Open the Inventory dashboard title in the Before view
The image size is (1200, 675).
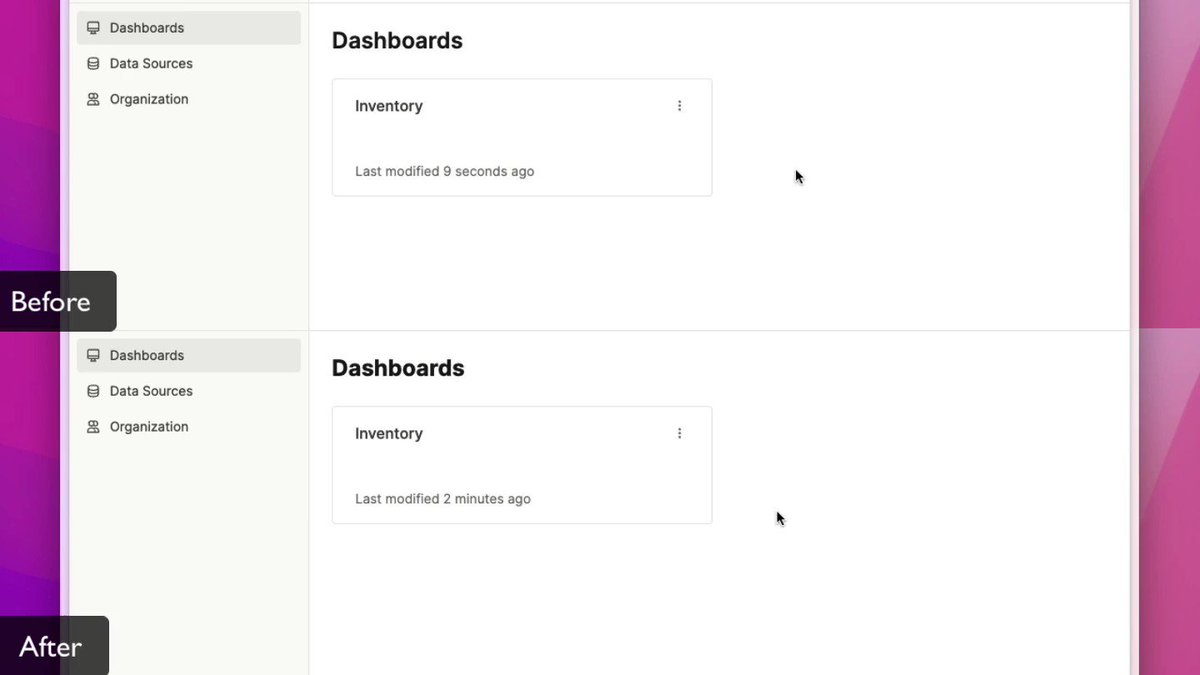point(389,106)
